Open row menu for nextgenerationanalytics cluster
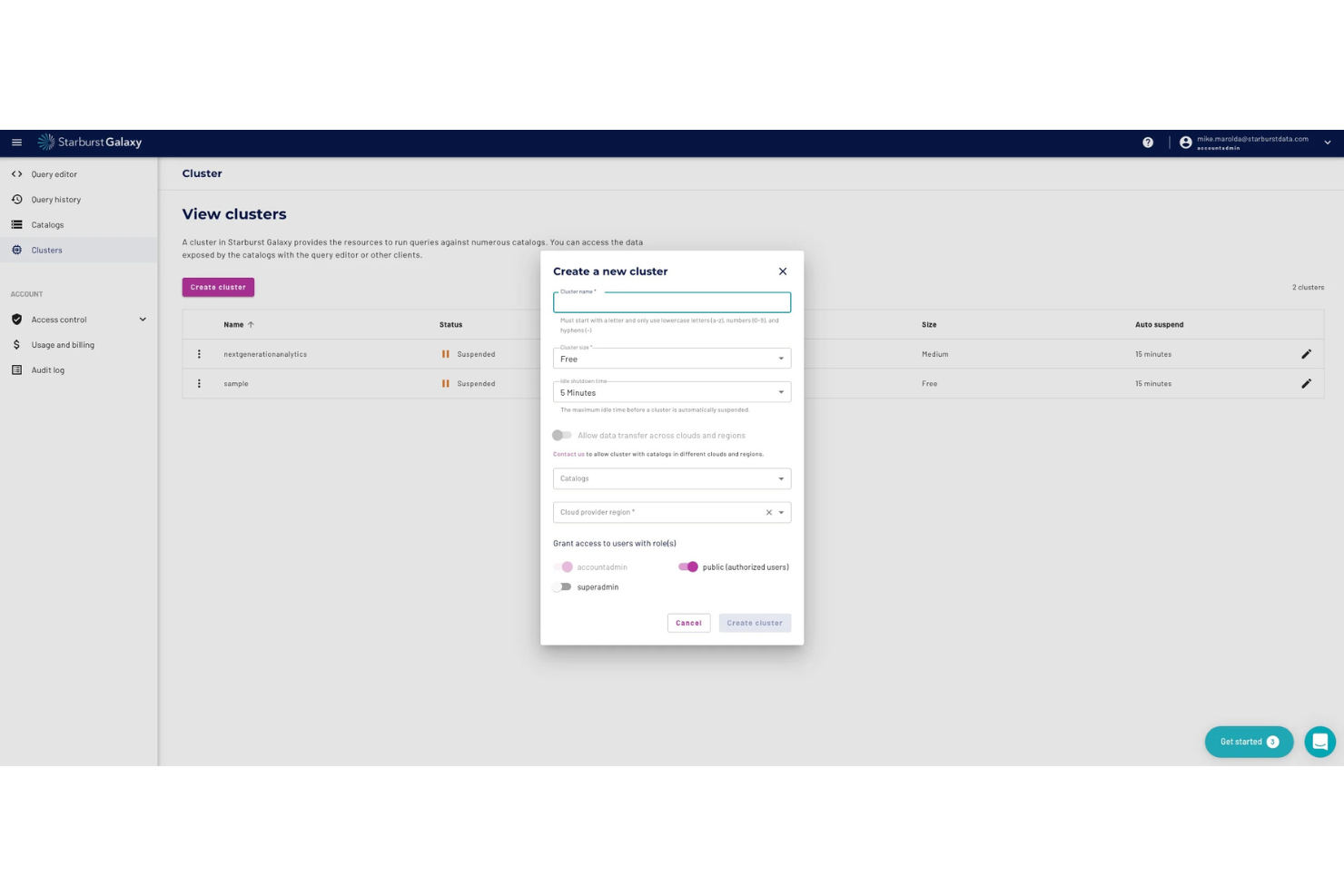 pyautogui.click(x=199, y=354)
